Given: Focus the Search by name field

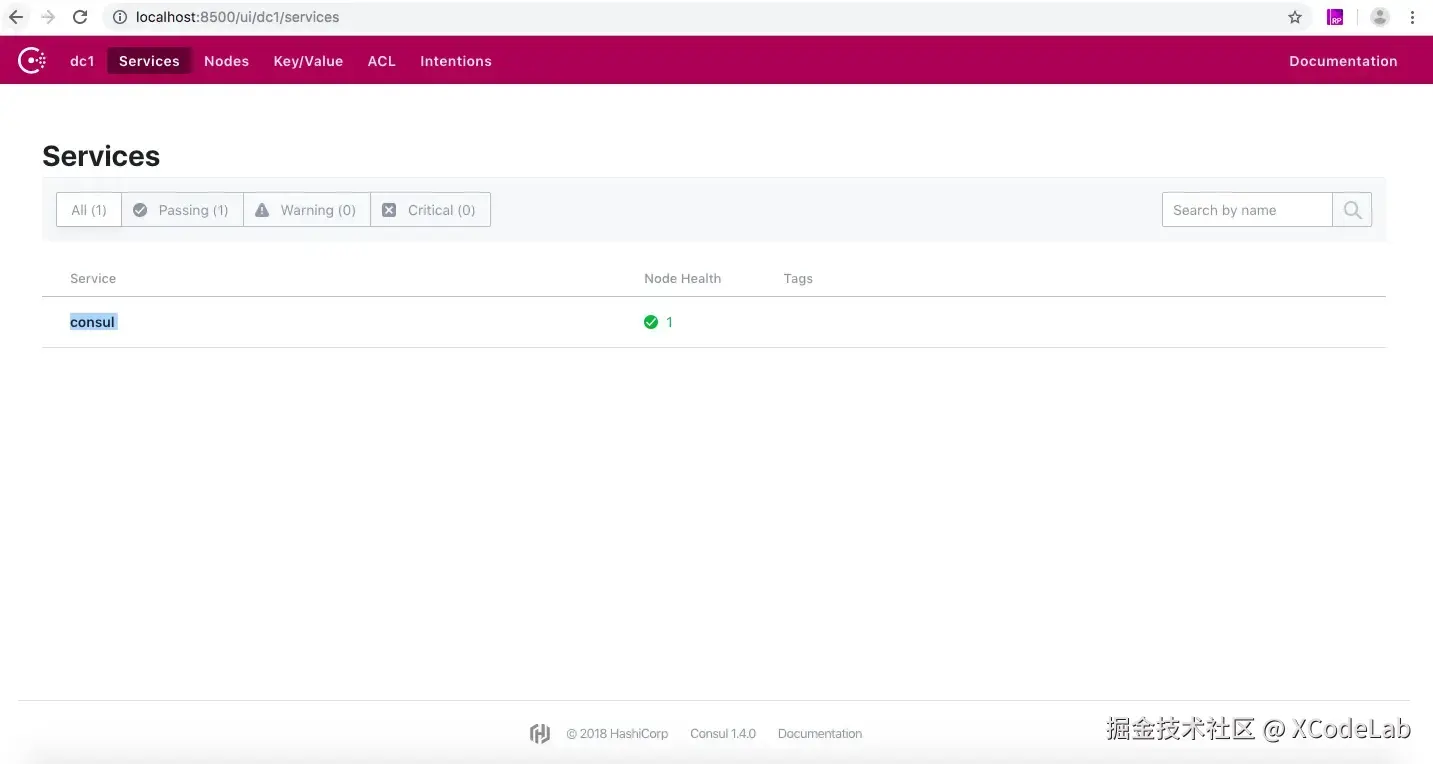Looking at the screenshot, I should 1247,210.
